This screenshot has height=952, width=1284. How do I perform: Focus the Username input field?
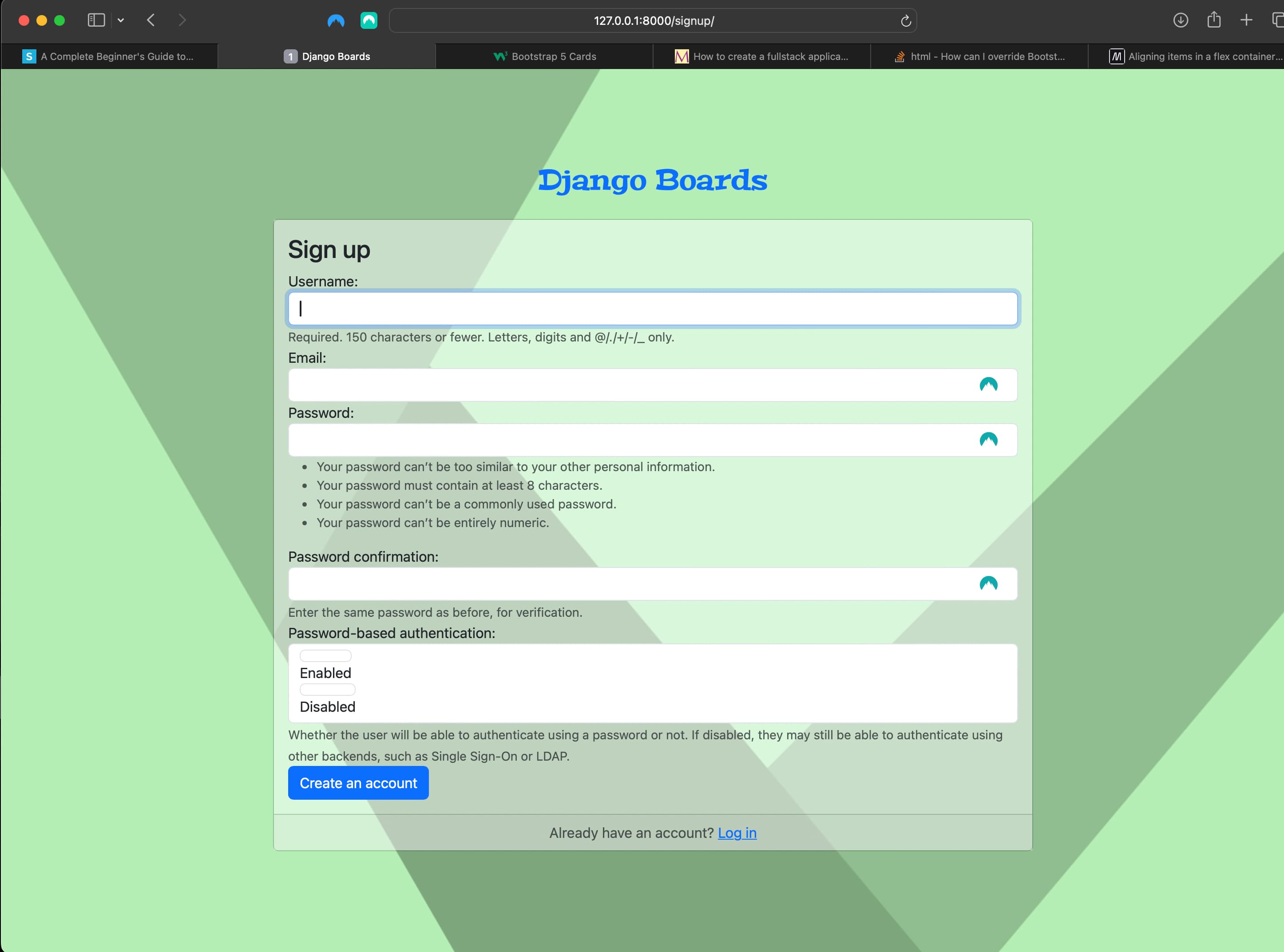point(653,309)
